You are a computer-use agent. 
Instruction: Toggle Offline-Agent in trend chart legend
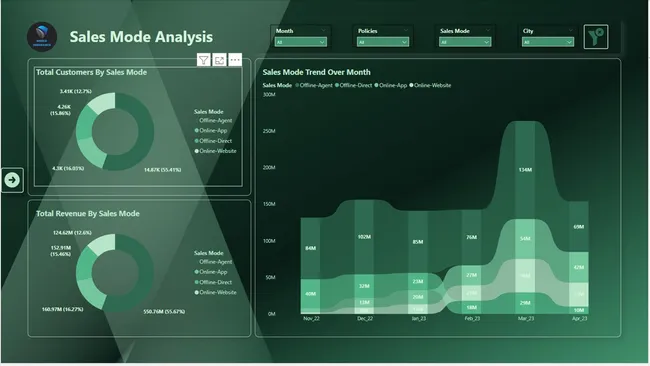click(x=314, y=85)
